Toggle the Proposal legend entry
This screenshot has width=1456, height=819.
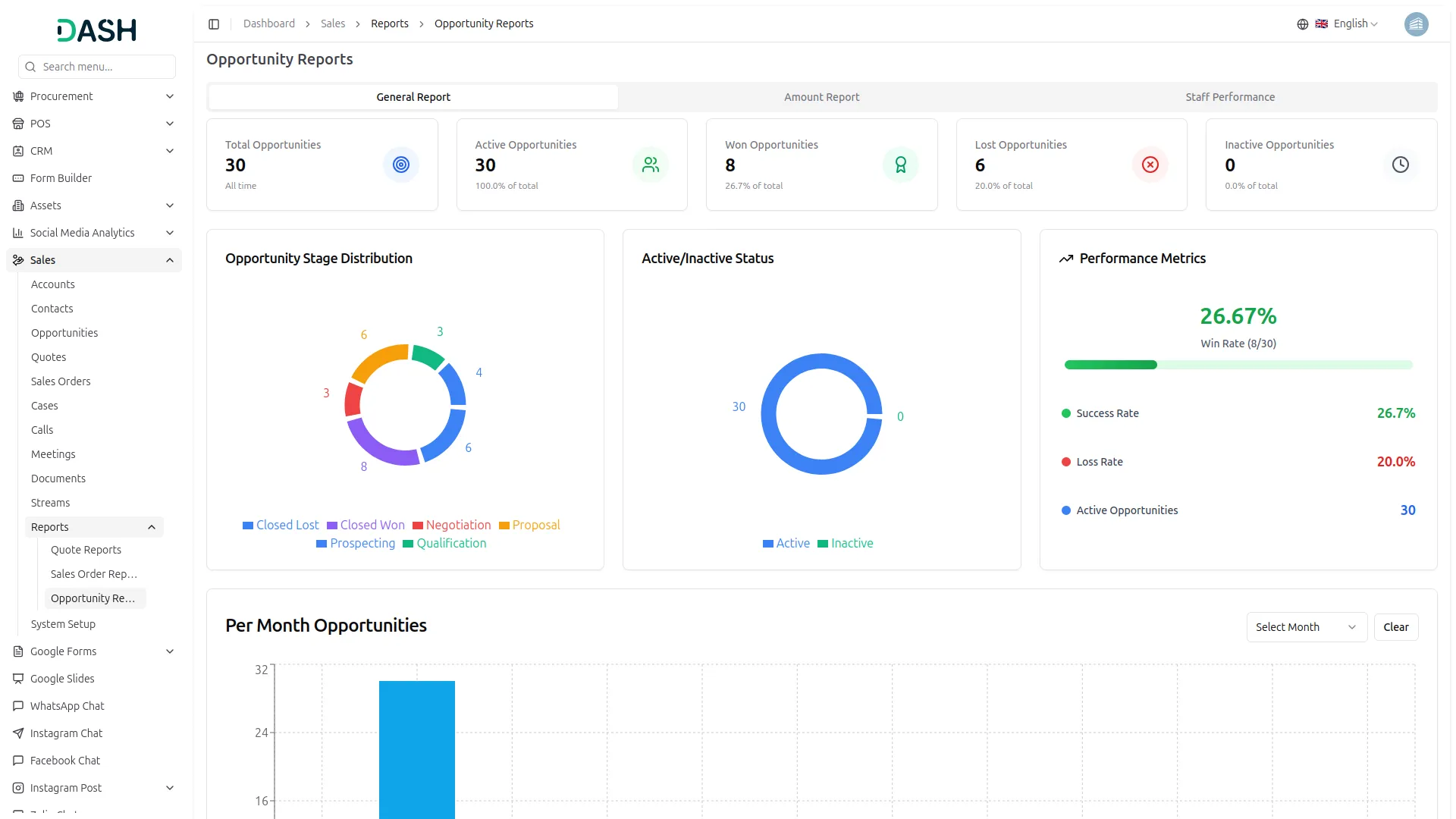click(529, 526)
